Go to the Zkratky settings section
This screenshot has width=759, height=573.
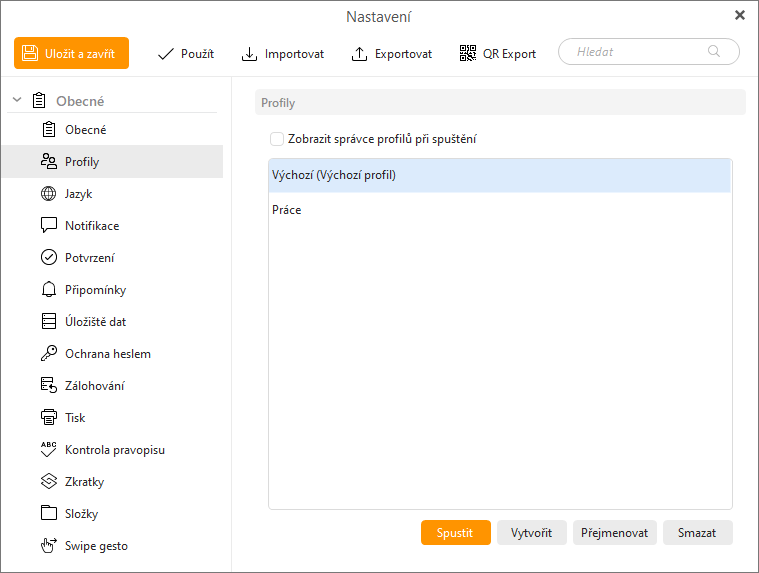84,482
